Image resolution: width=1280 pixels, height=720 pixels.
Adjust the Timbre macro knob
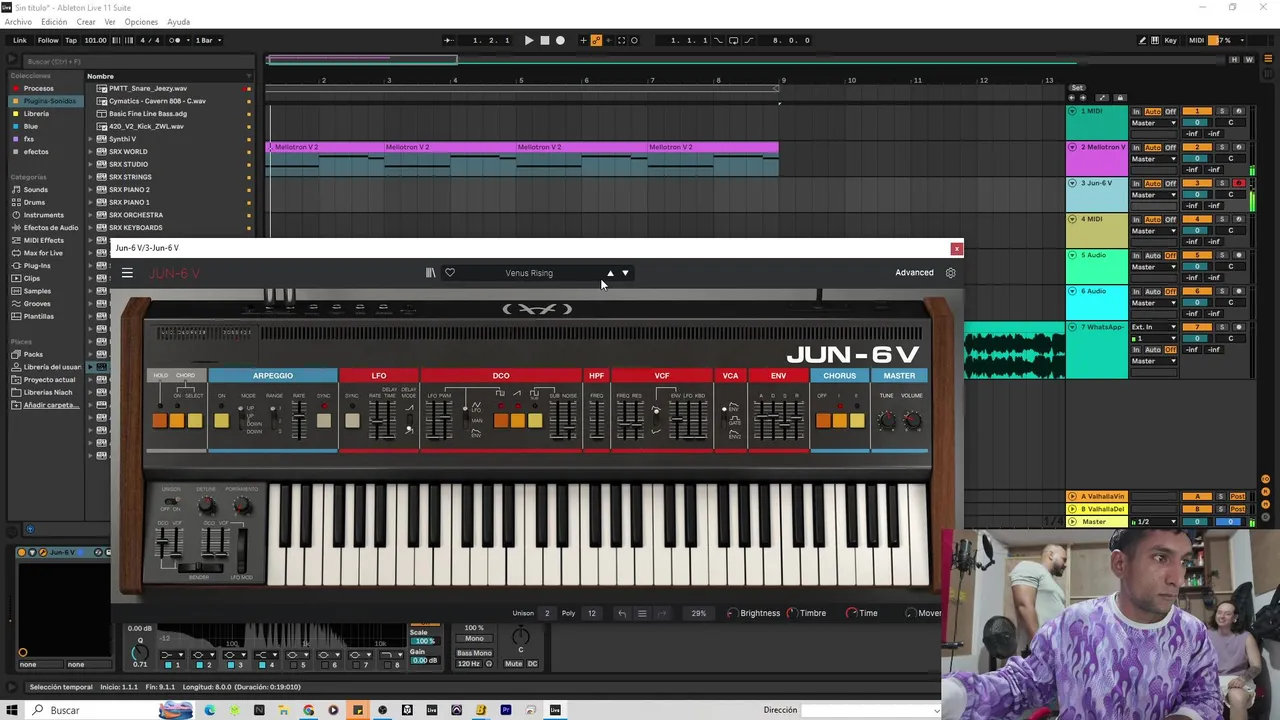click(x=791, y=613)
